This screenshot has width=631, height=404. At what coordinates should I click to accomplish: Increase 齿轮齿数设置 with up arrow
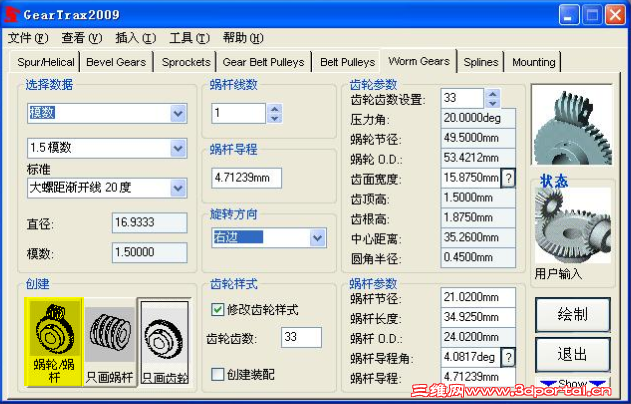[493, 94]
